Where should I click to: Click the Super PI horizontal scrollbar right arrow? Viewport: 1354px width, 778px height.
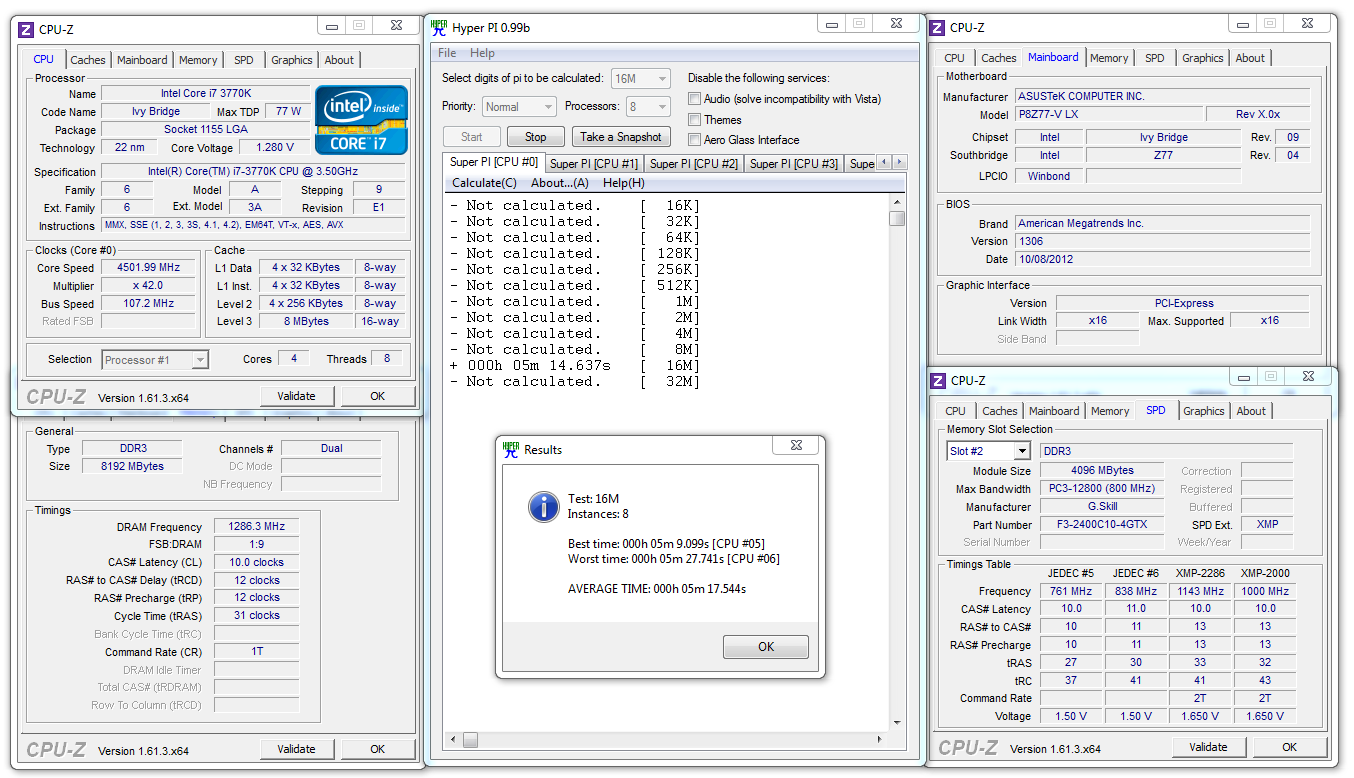[x=880, y=740]
